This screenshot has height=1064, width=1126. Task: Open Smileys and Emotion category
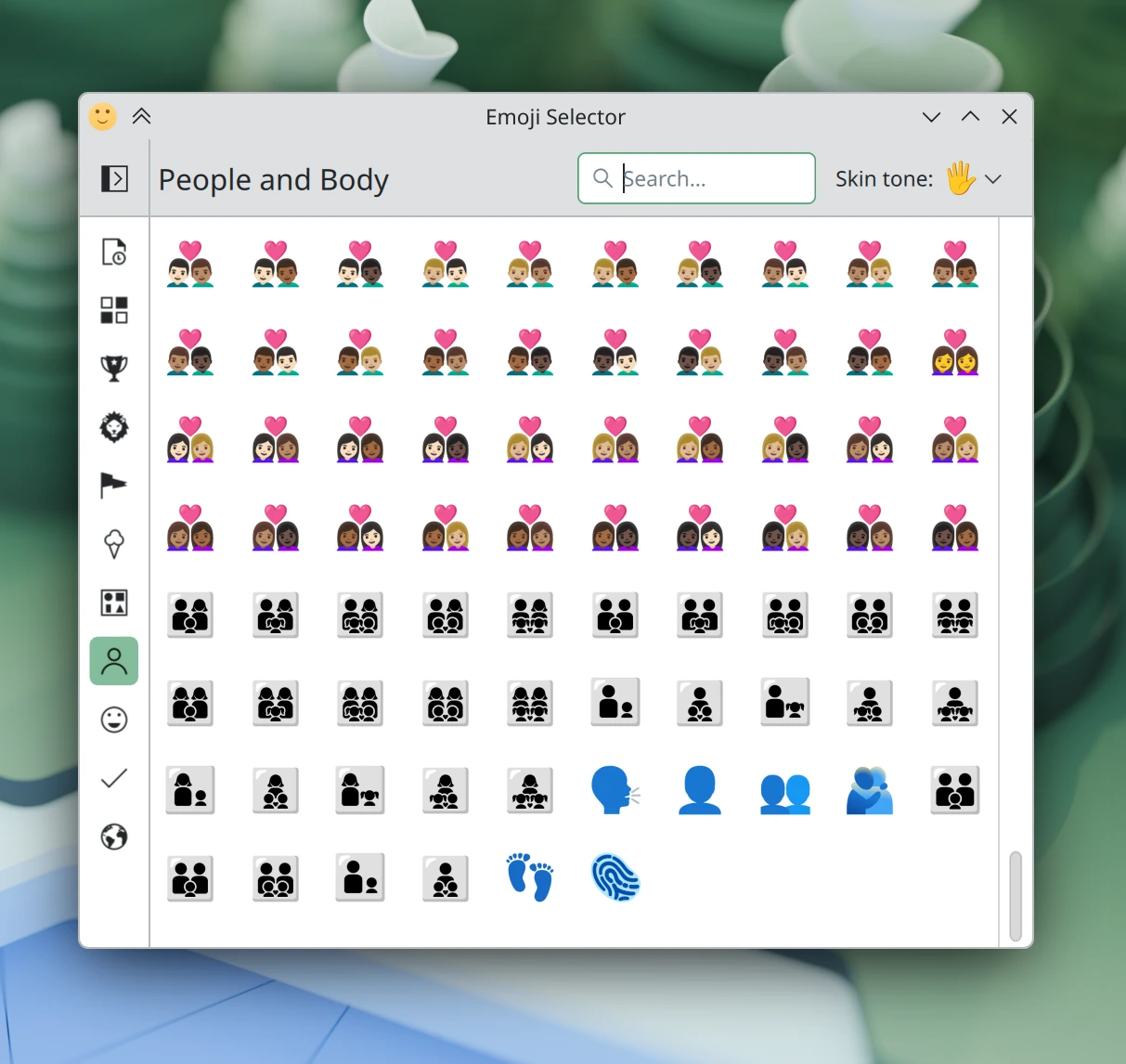[113, 720]
